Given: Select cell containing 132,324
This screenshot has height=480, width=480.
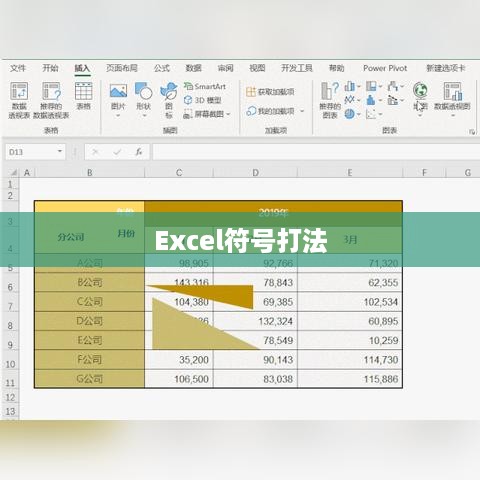Looking at the screenshot, I should coord(255,321).
